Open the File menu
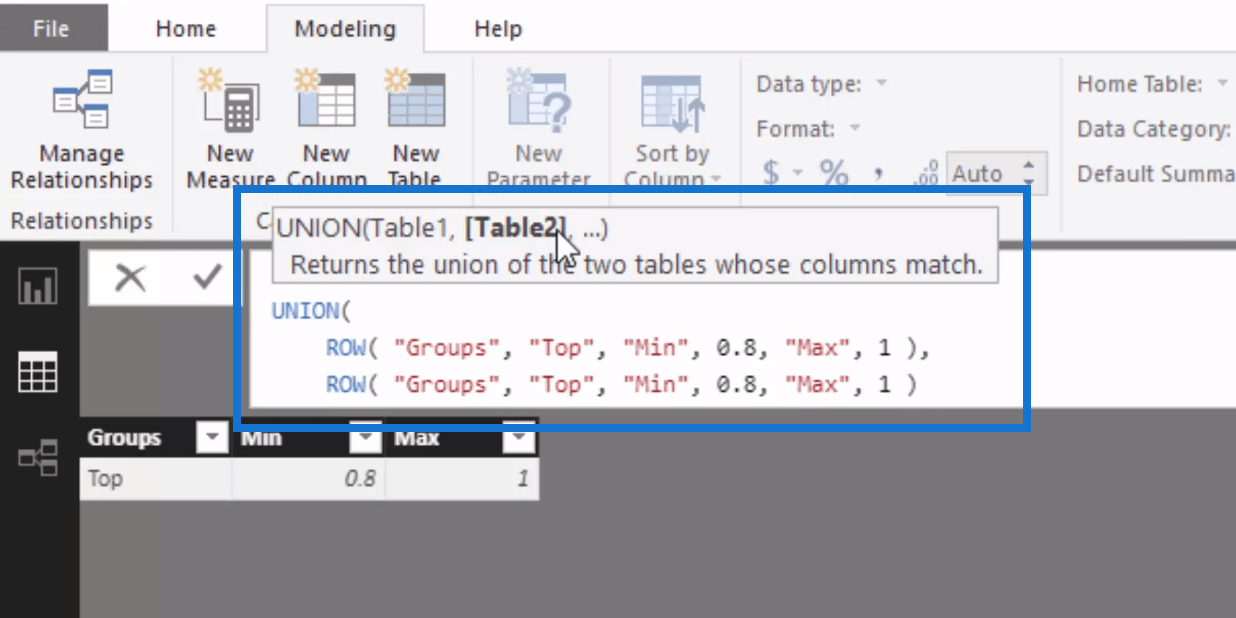 (x=50, y=28)
